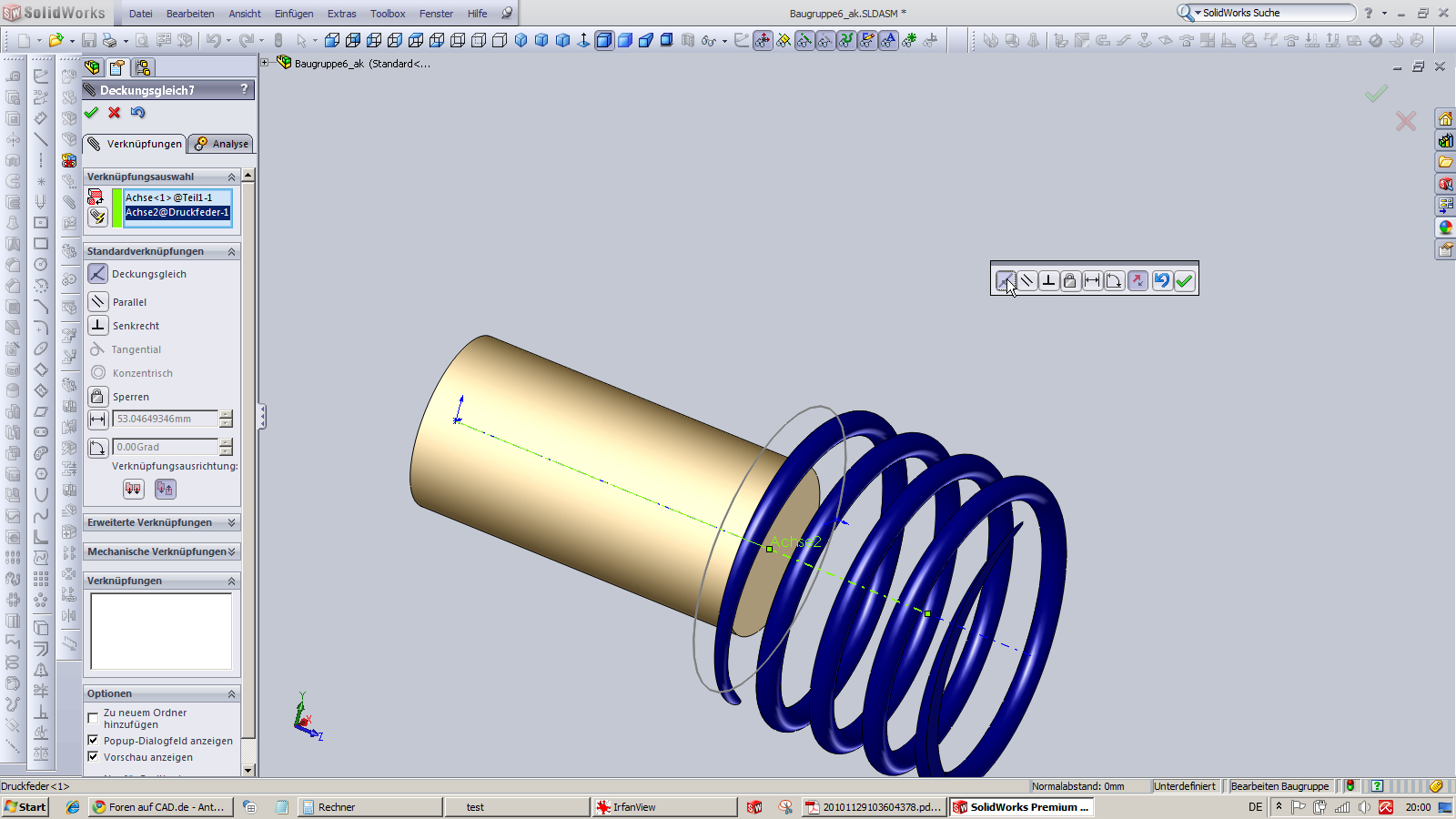This screenshot has width=1456, height=819.
Task: Open the Einfügen menu
Action: tap(294, 14)
